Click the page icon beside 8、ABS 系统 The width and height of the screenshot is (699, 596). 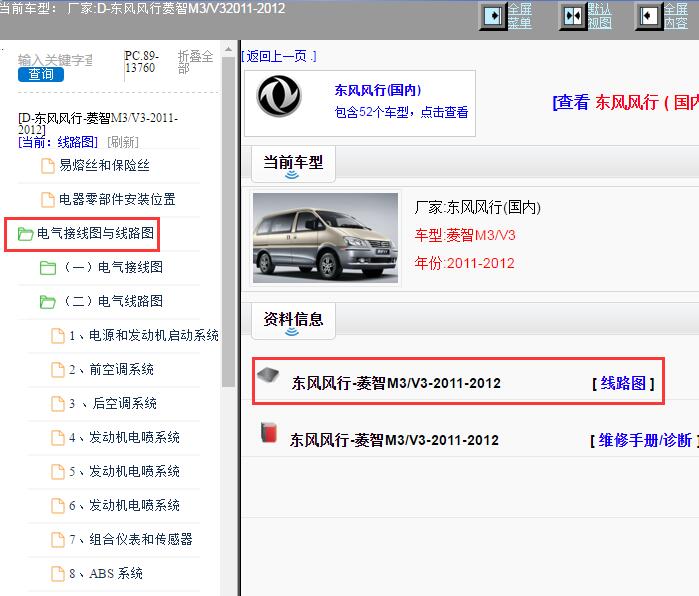click(x=58, y=573)
